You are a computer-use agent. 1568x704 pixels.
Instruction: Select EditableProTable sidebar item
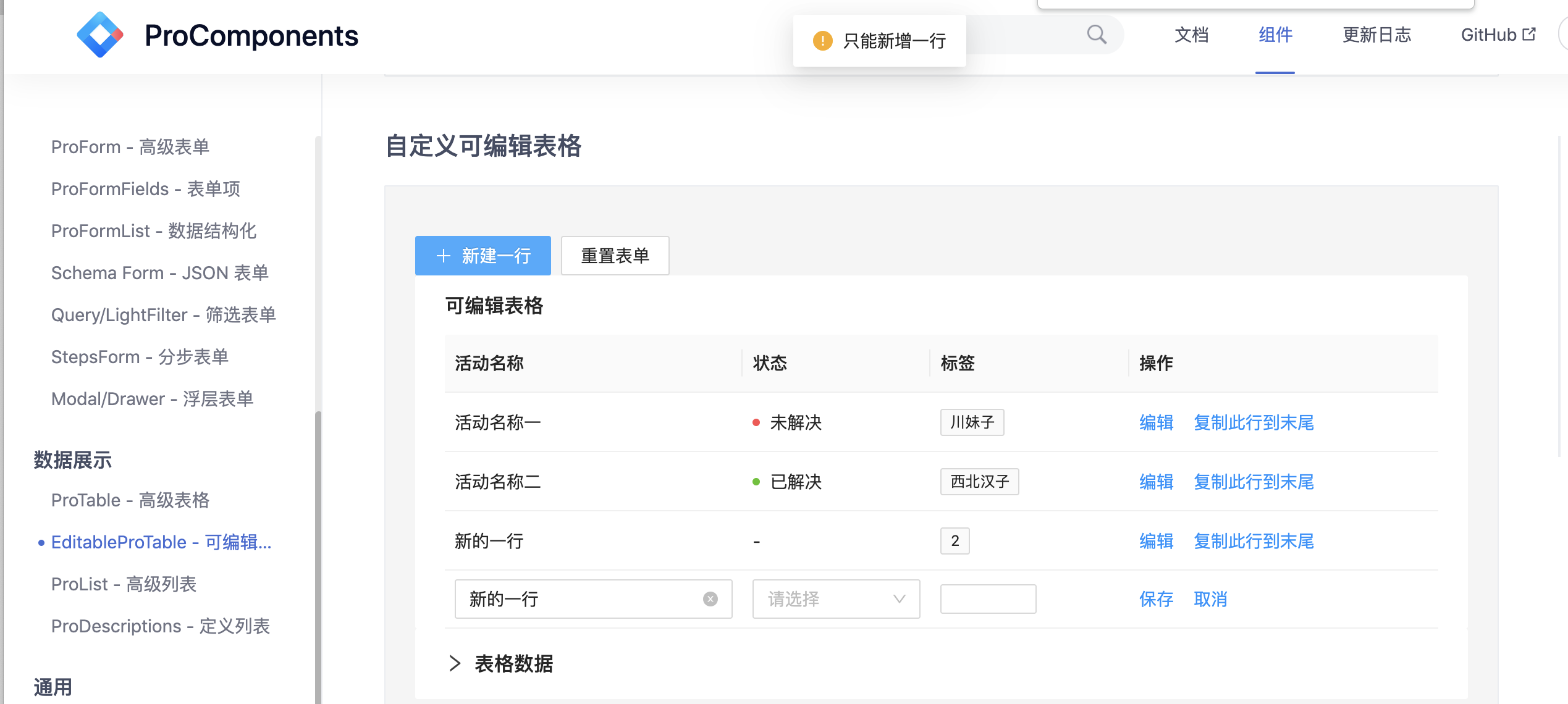(161, 542)
